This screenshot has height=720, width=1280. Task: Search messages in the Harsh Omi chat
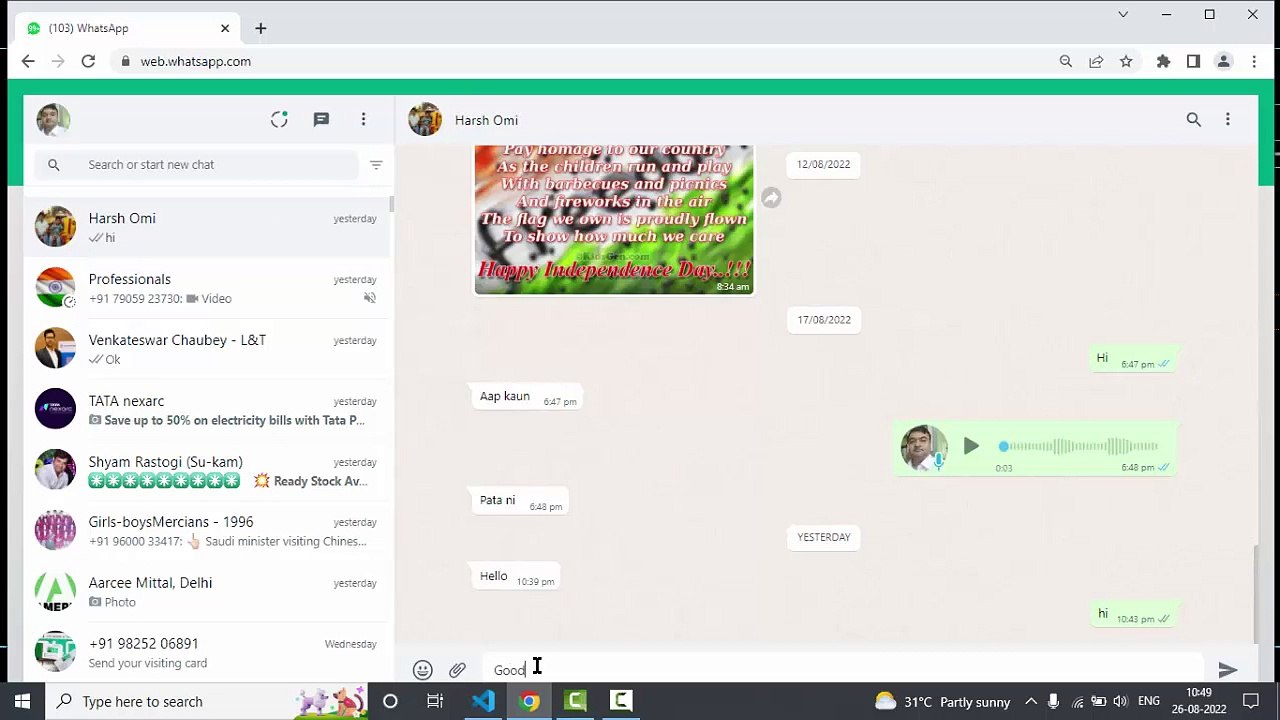click(x=1193, y=119)
